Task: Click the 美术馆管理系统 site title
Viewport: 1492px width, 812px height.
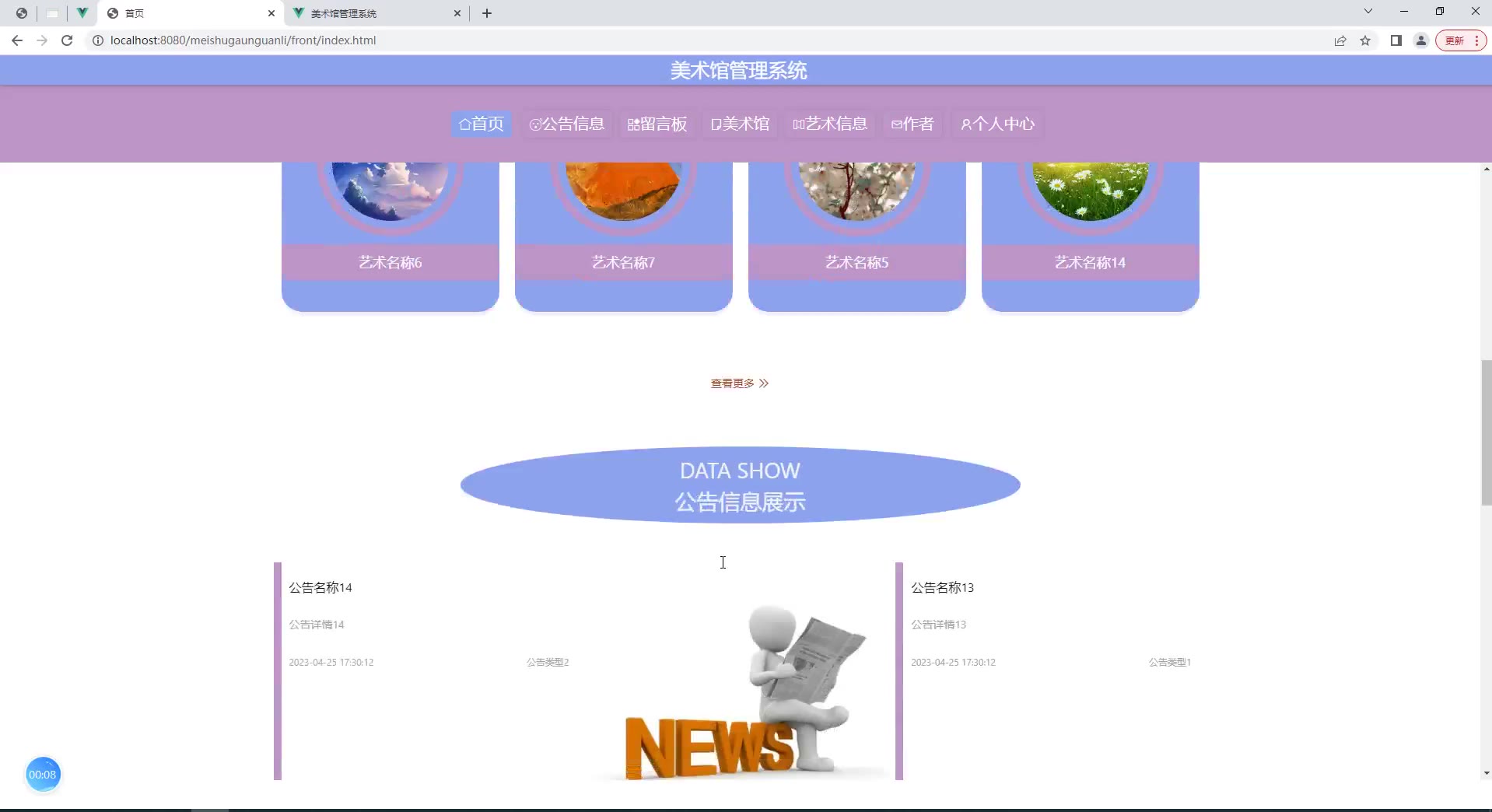Action: [x=739, y=71]
